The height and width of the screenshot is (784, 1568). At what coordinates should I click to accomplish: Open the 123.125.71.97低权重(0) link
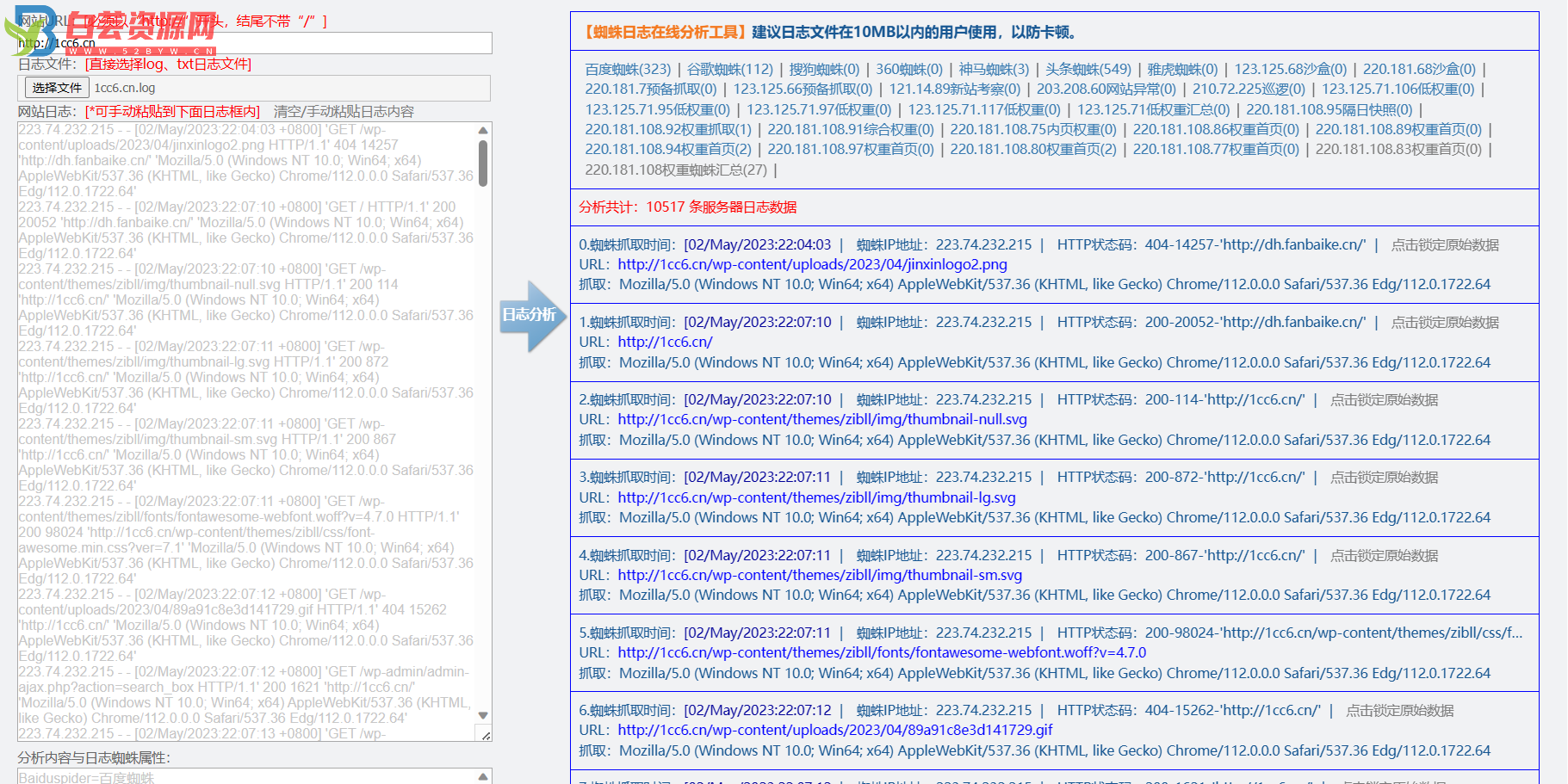819,109
